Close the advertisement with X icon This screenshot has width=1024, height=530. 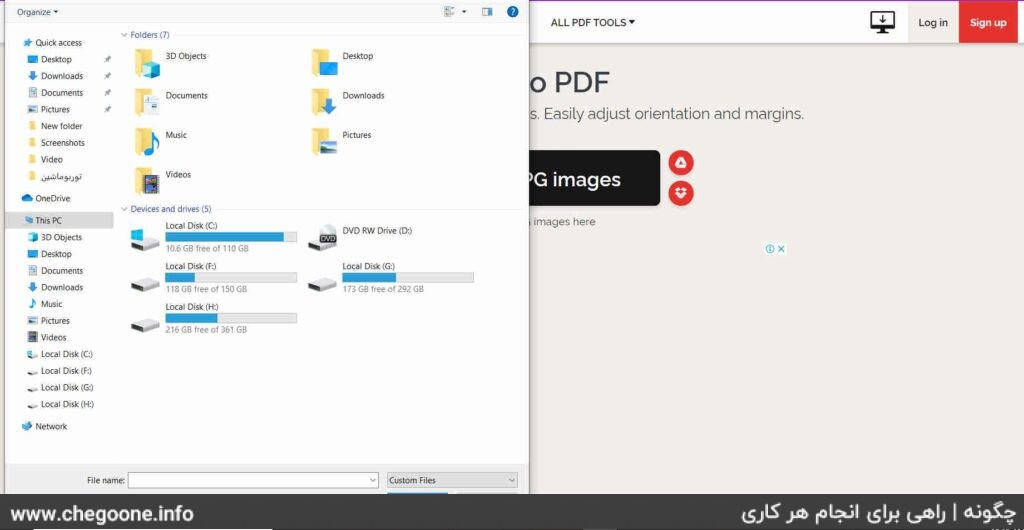[x=781, y=249]
